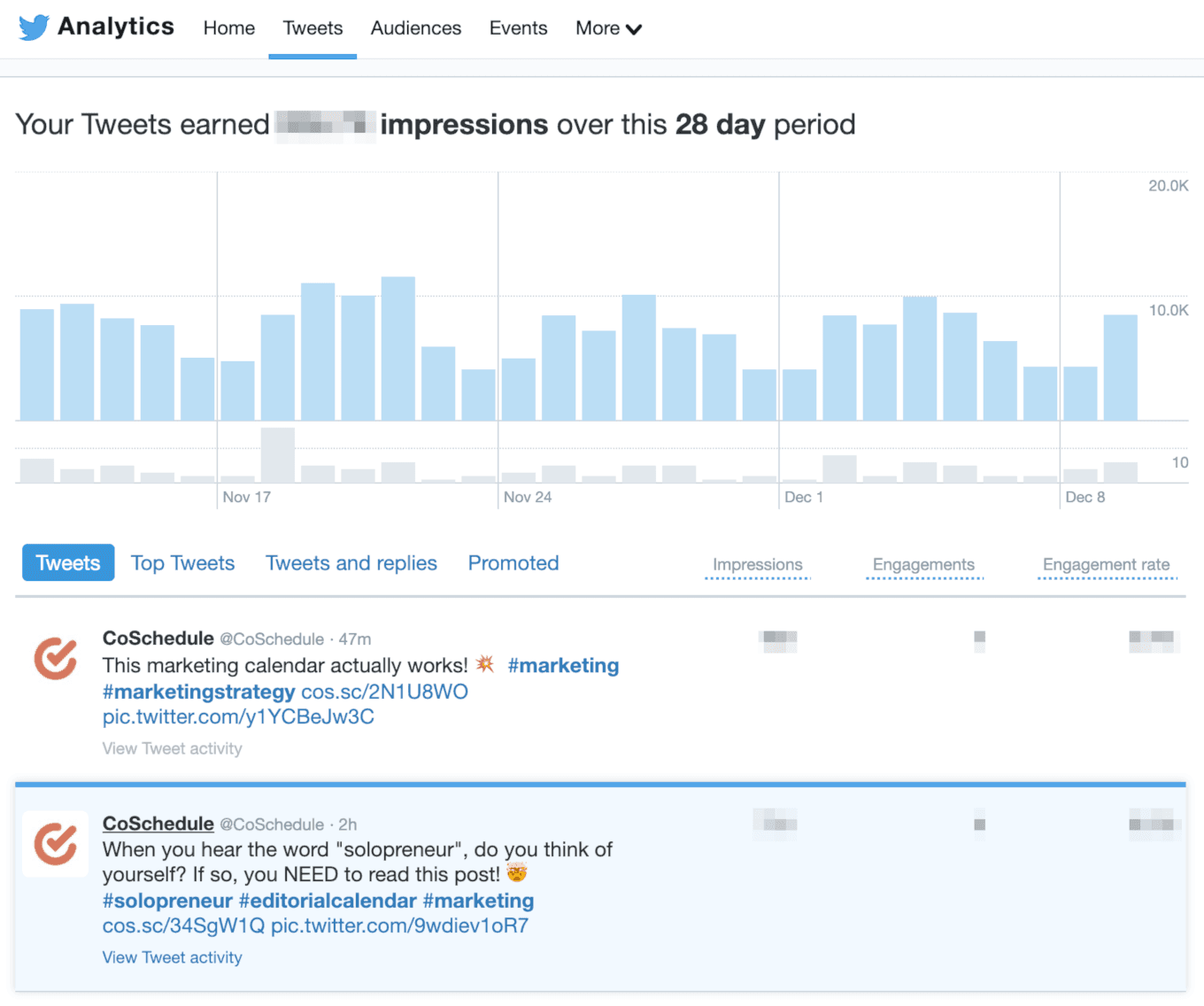Click the tallest impressions bar before Nov 24
The width and height of the screenshot is (1204, 1006).
pos(398,349)
